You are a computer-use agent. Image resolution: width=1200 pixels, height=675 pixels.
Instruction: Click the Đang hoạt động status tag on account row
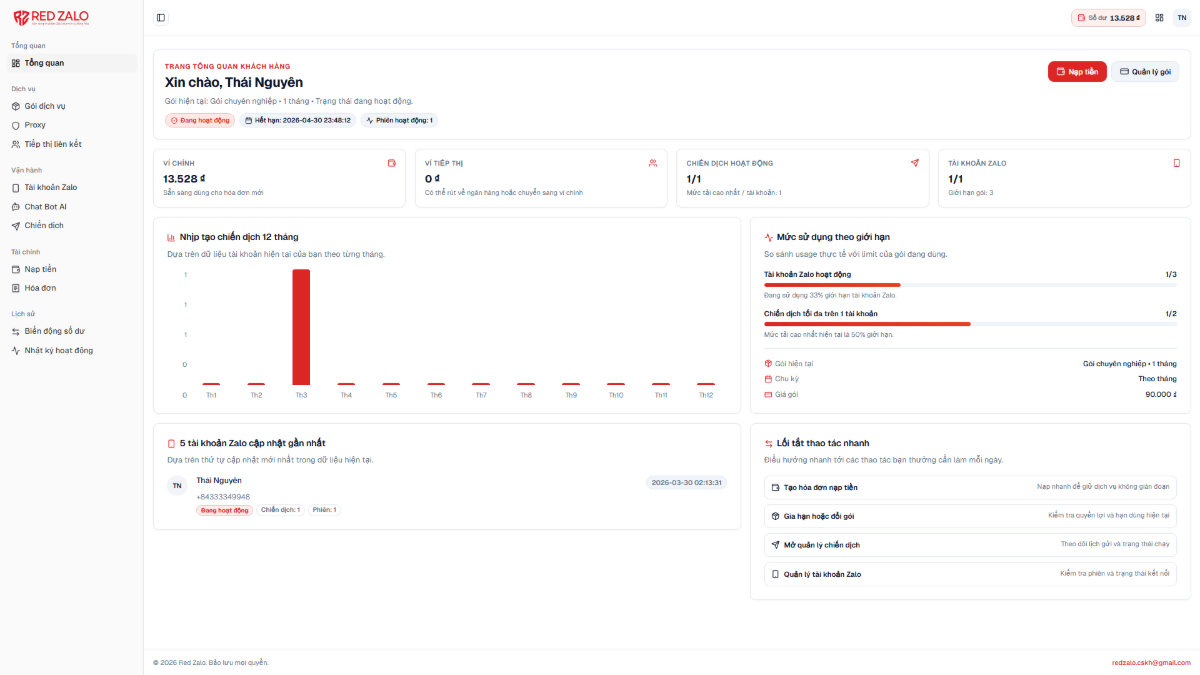(x=225, y=510)
